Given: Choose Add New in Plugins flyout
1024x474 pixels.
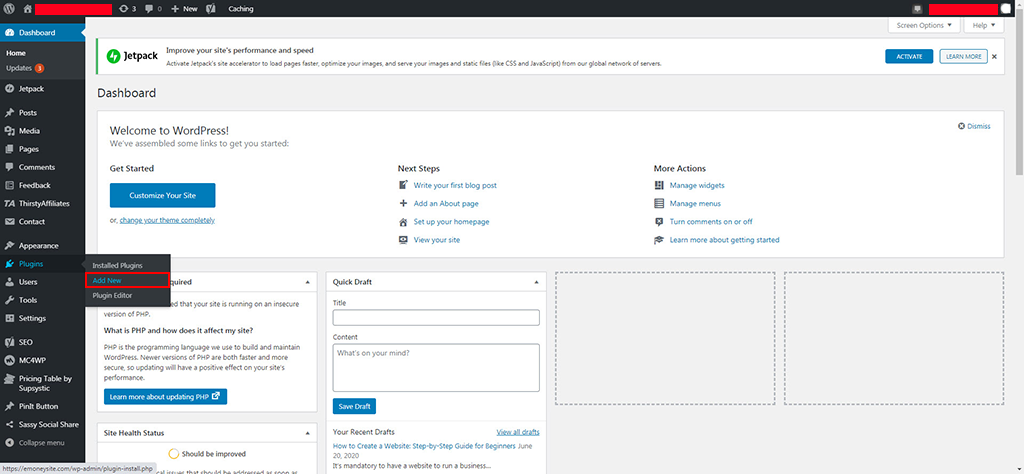Looking at the screenshot, I should tap(127, 280).
